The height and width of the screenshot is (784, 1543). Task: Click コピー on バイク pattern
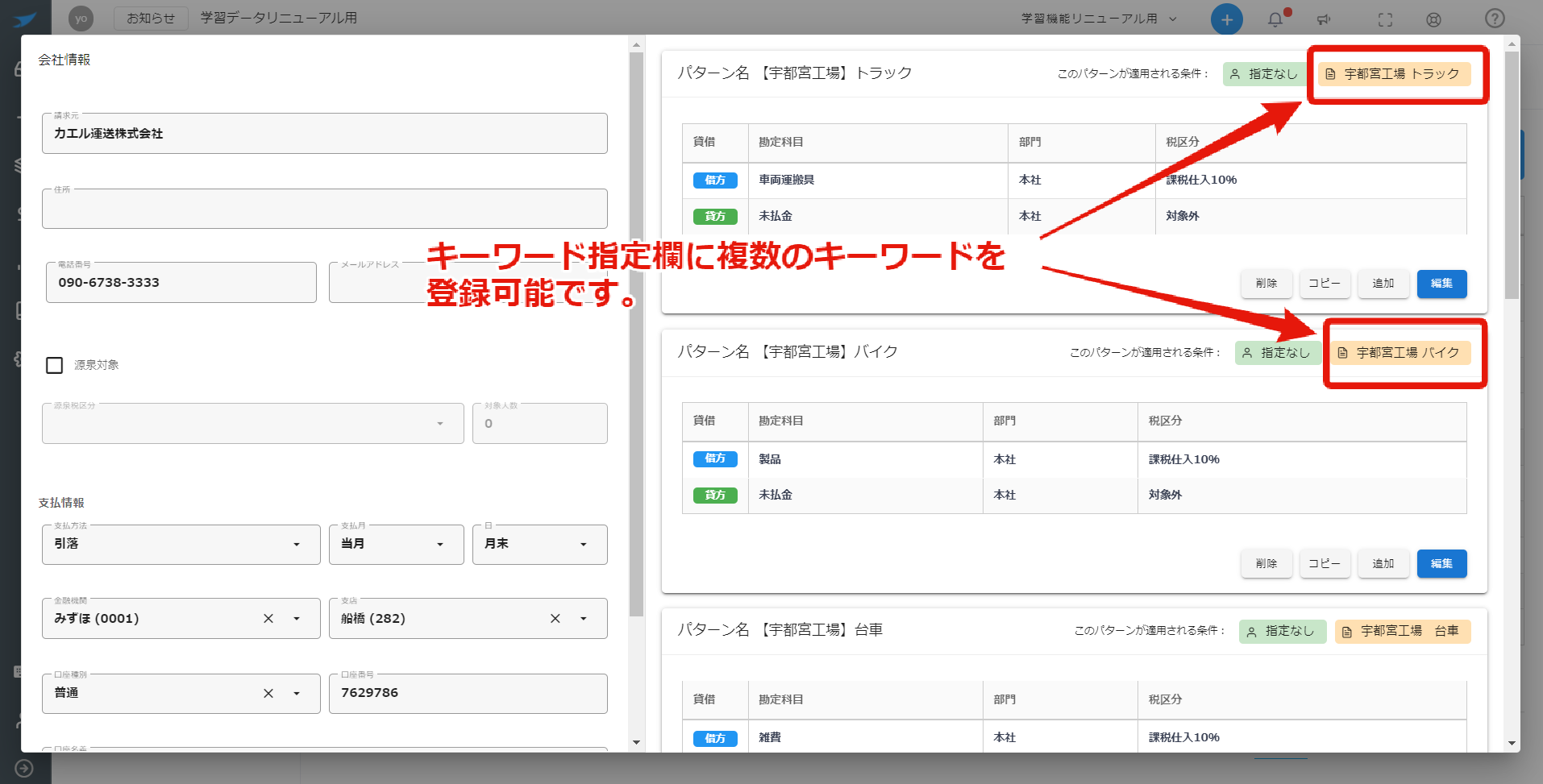pos(1324,563)
